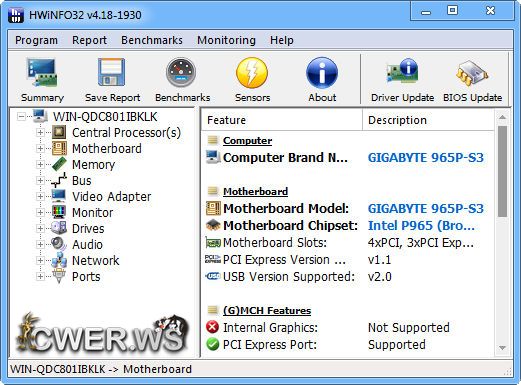Click the chipset icon beside Motherboard Chipset
521x385 pixels.
[213, 225]
